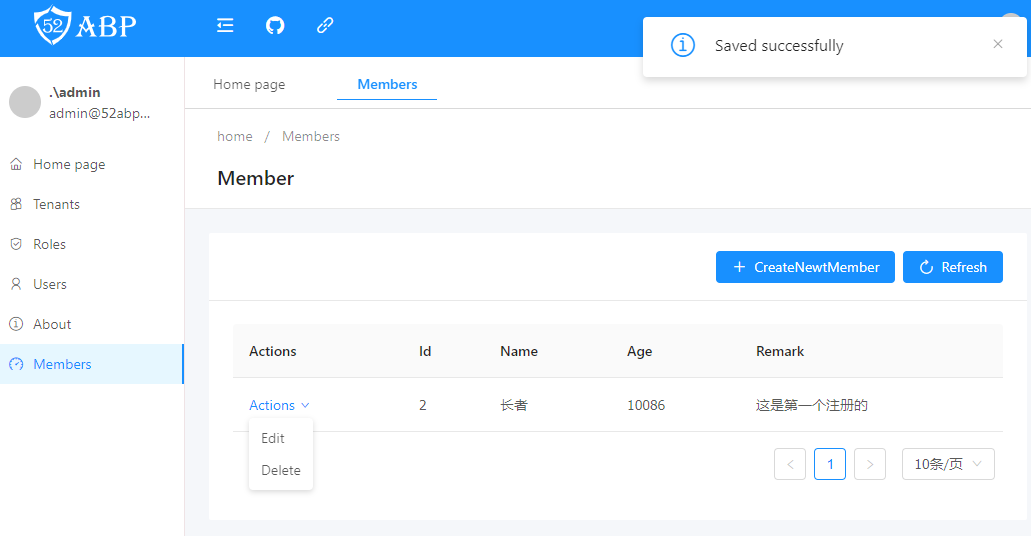Open the GitHub icon link
The width and height of the screenshot is (1031, 536).
coord(275,26)
